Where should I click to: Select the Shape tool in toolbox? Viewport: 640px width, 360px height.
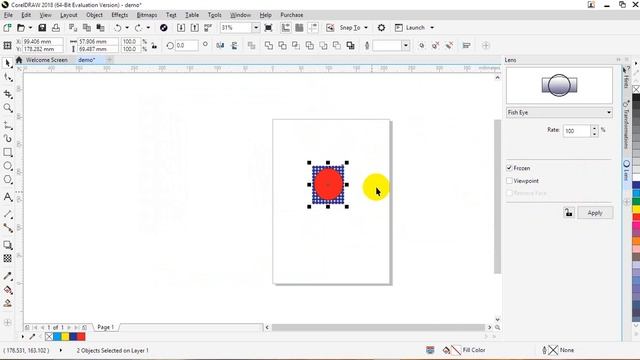(7, 77)
